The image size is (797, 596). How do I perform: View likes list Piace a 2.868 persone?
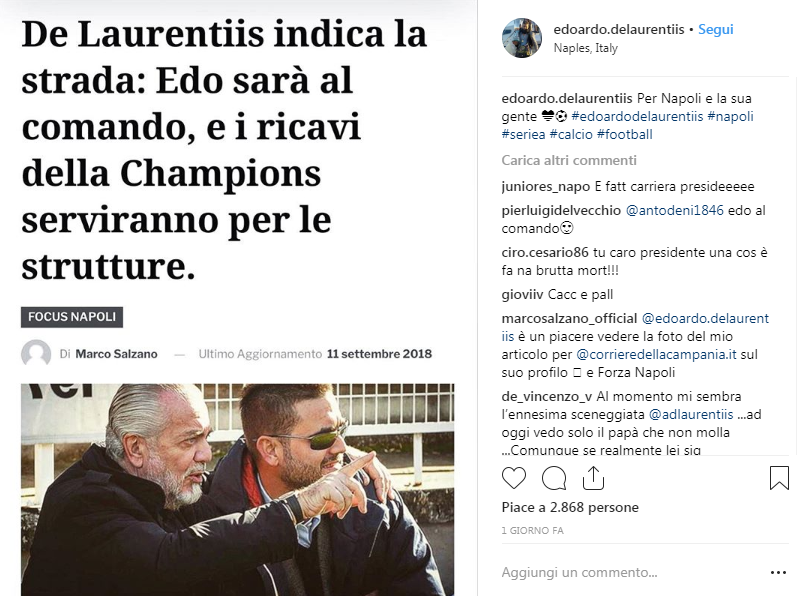pos(570,508)
